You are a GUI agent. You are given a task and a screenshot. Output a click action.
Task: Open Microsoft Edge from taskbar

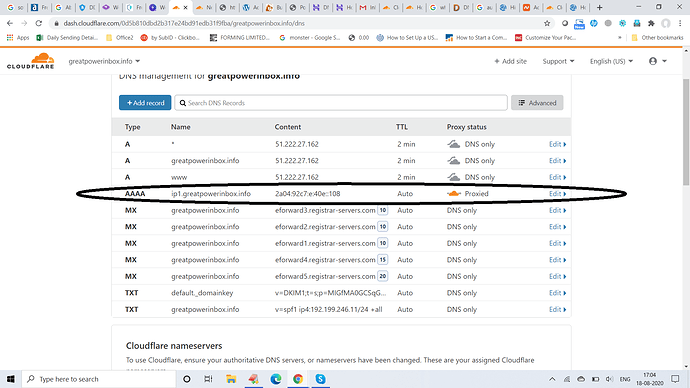tap(276, 379)
